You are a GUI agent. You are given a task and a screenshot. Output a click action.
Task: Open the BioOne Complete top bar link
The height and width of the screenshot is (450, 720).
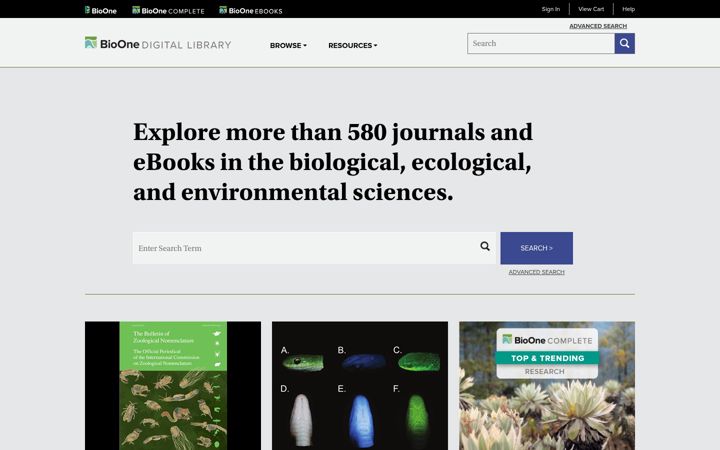click(168, 10)
